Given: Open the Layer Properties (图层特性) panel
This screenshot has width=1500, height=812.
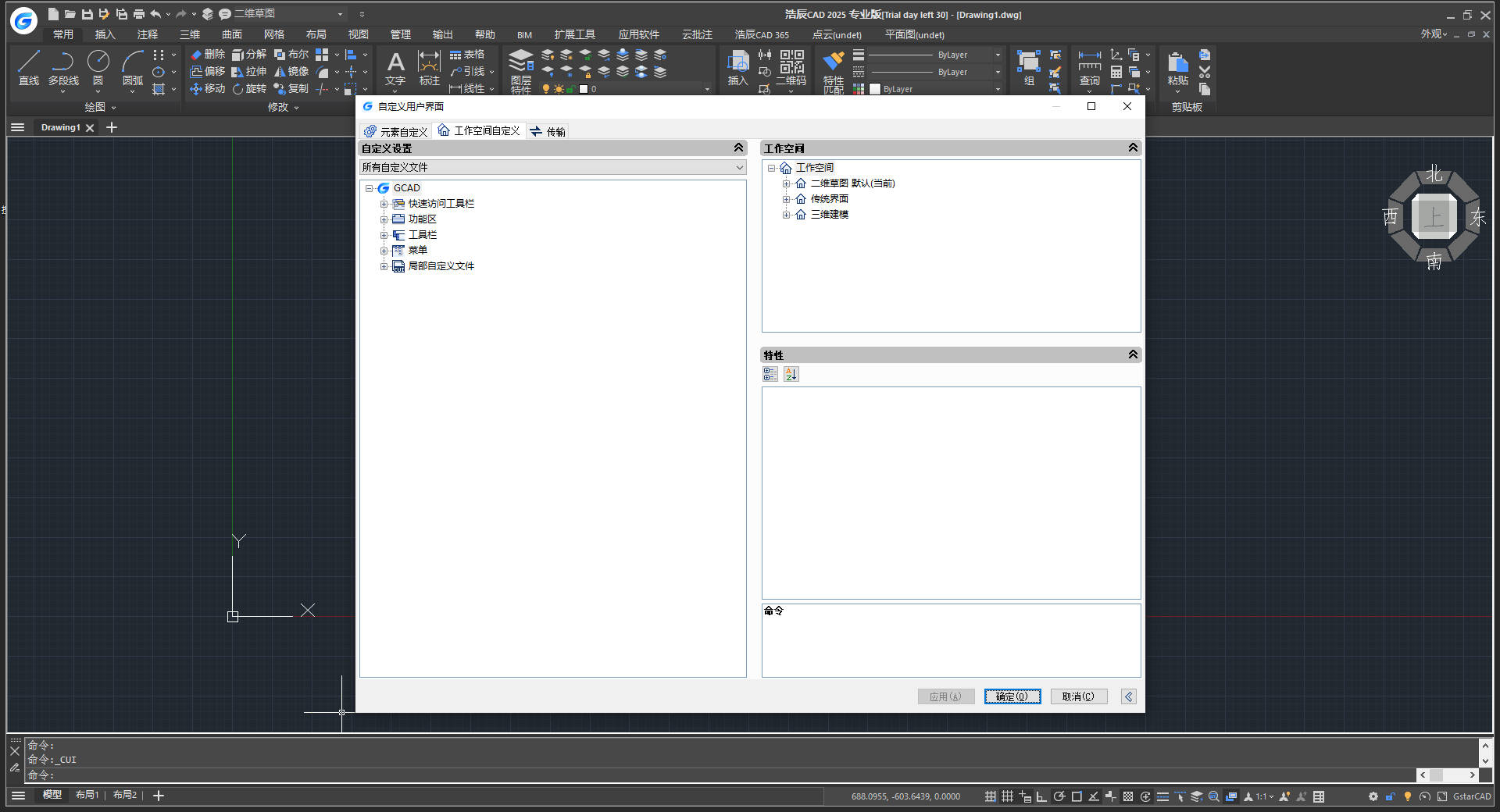Looking at the screenshot, I should click(520, 70).
